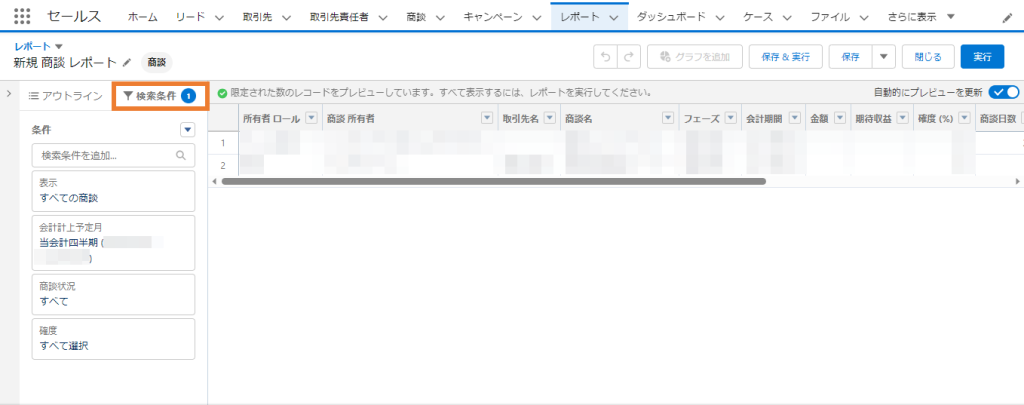The width and height of the screenshot is (1024, 405).
Task: Open the フェーズ column menu
Action: click(731, 118)
